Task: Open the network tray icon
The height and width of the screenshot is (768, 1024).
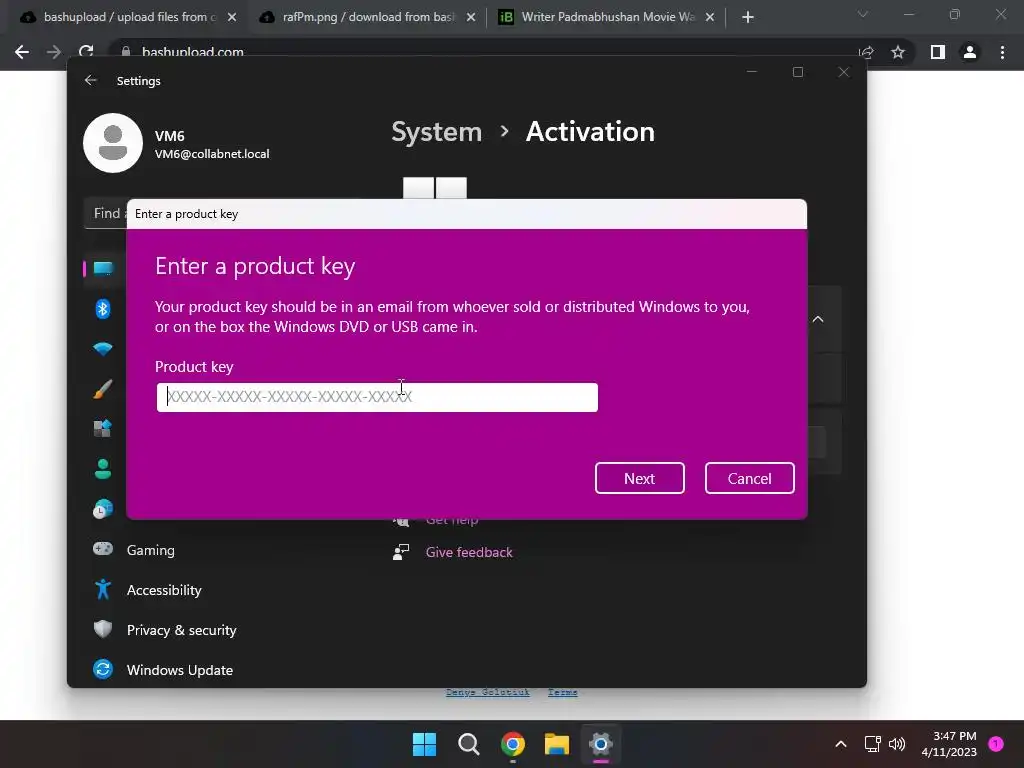Action: (872, 744)
